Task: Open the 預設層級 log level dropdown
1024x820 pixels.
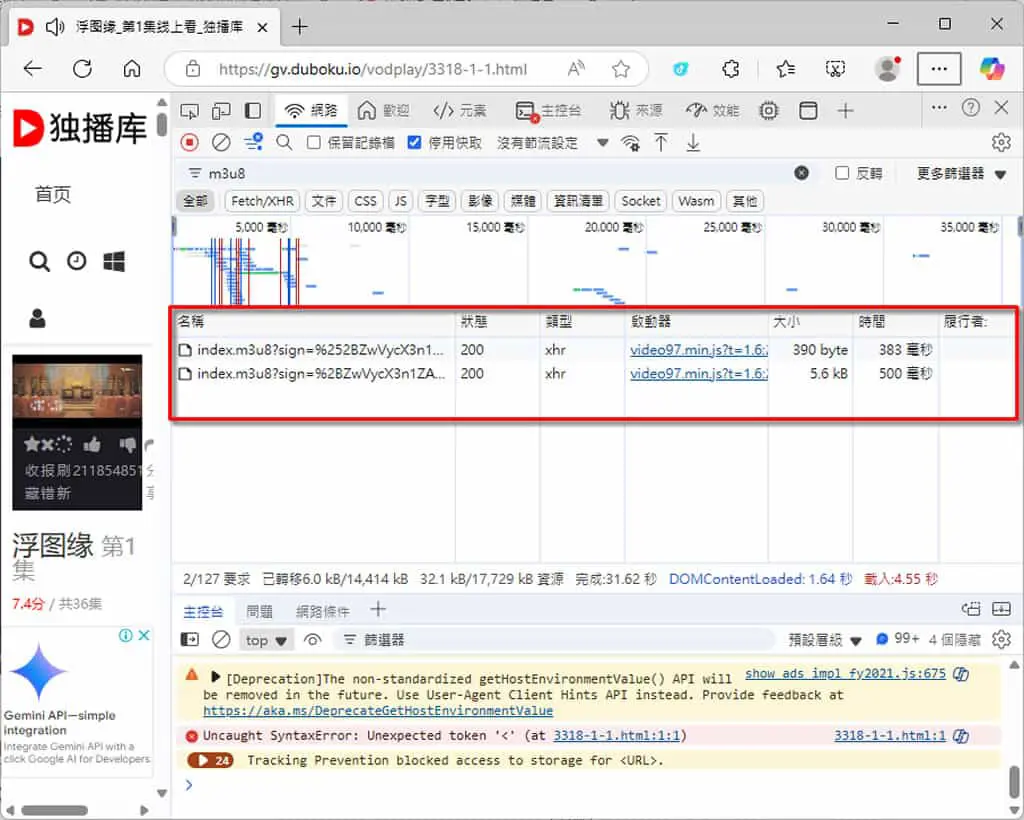Action: [825, 640]
